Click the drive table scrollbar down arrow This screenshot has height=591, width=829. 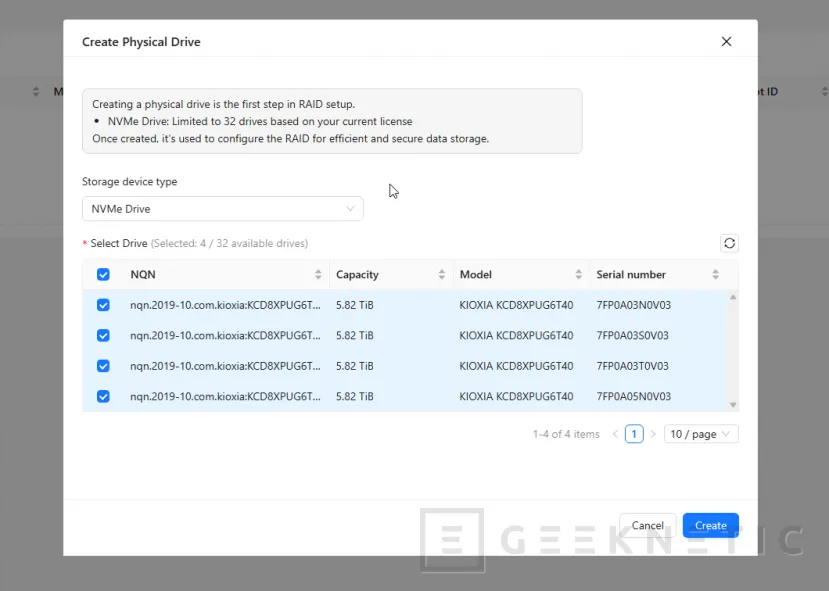733,404
